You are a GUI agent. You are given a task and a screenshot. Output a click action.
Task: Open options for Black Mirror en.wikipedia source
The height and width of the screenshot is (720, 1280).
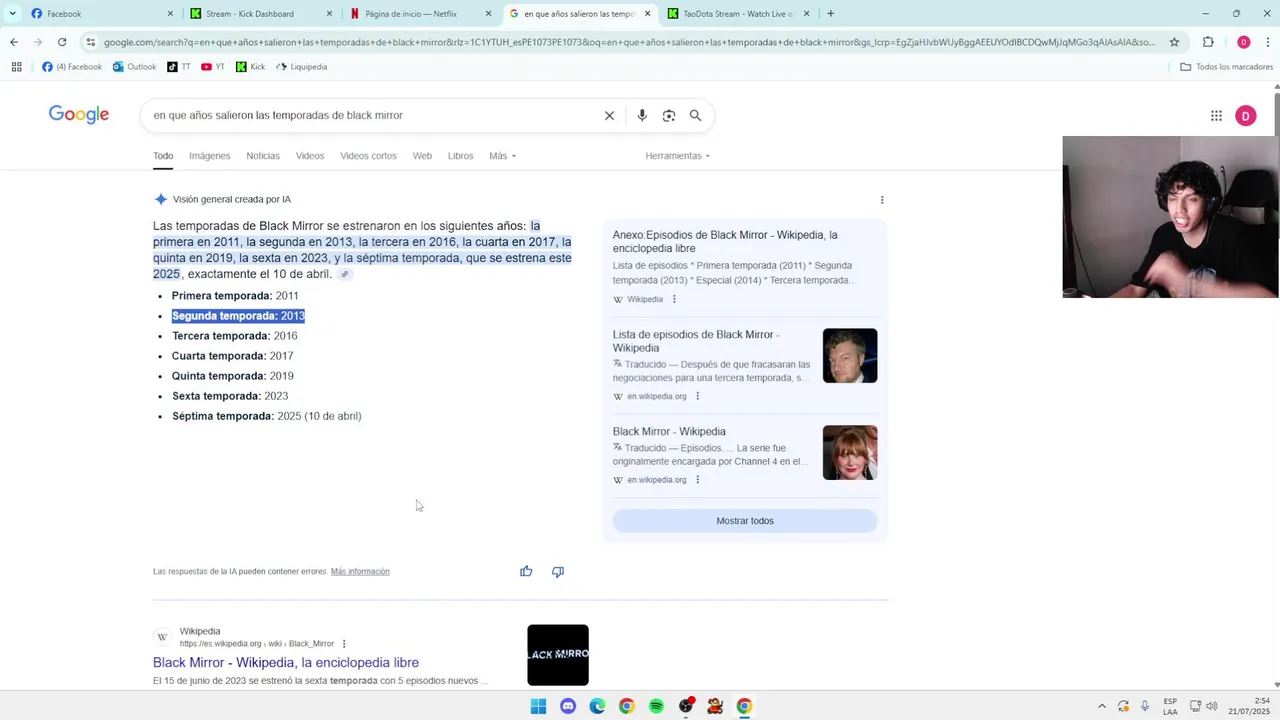pos(697,480)
